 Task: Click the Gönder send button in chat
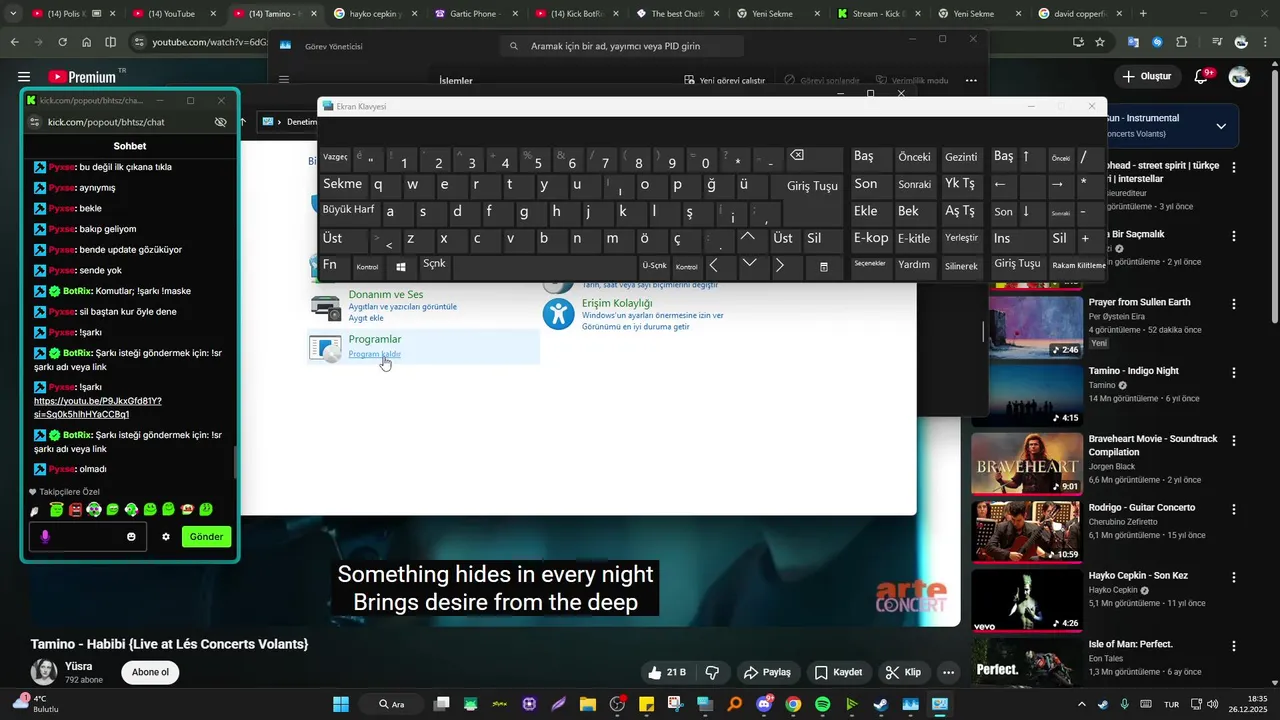coord(206,537)
